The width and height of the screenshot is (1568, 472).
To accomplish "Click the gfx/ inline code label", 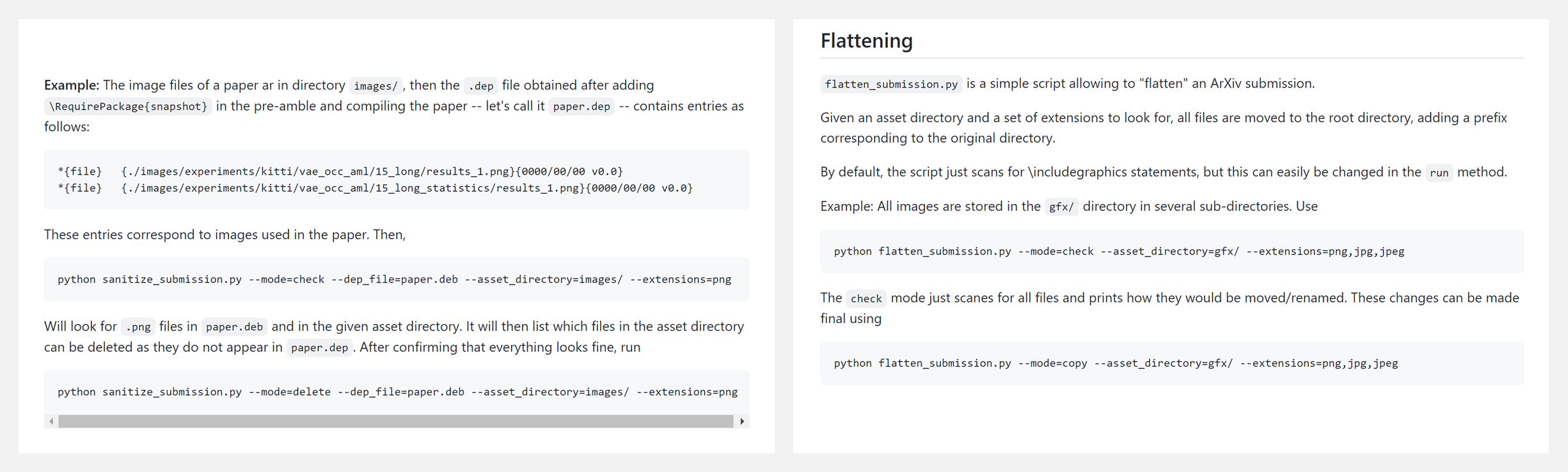I will 1061,207.
